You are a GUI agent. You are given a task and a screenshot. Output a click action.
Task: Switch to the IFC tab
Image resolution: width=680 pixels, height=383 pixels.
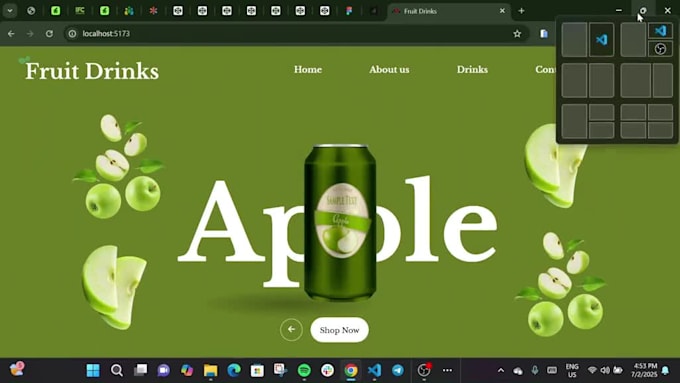coord(80,11)
